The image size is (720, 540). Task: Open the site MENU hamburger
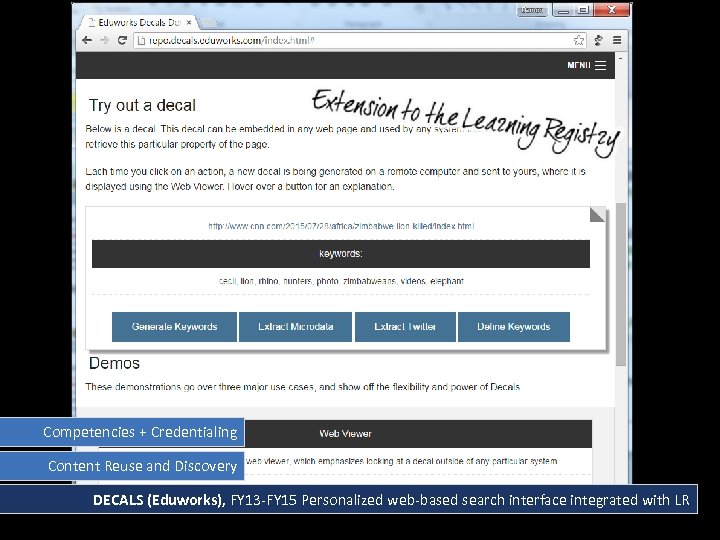(x=586, y=65)
